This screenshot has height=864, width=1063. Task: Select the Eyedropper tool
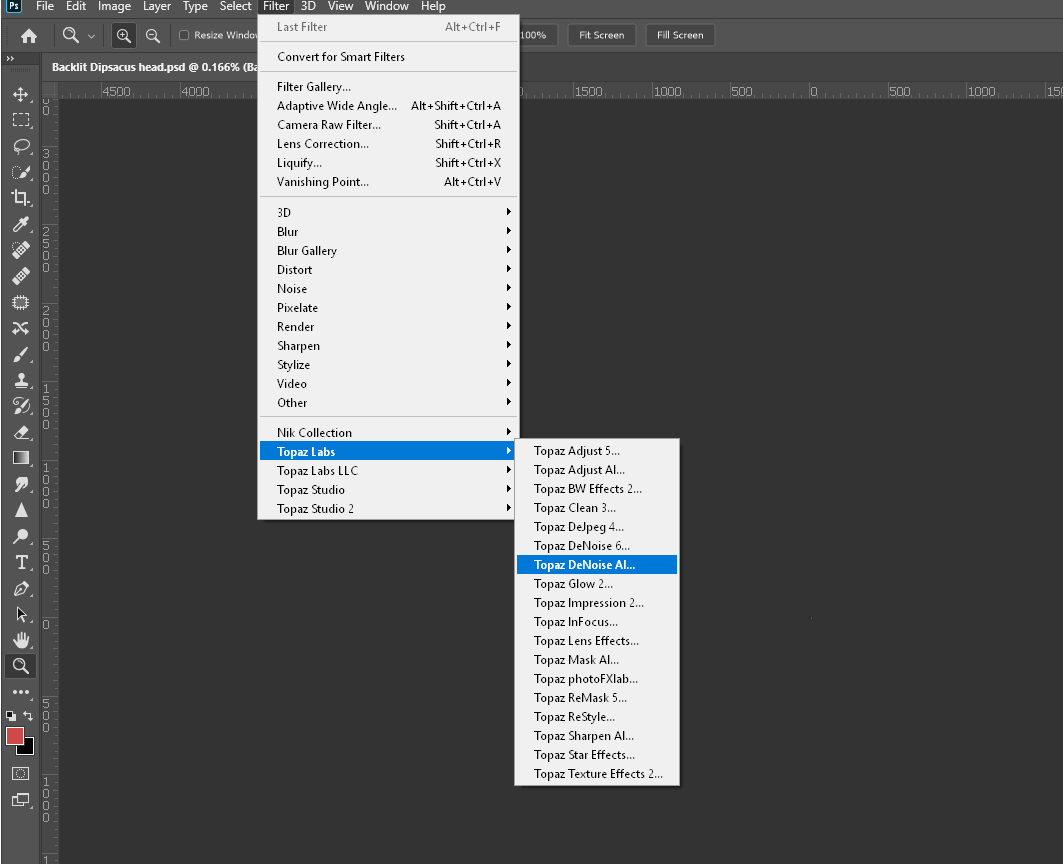[x=20, y=224]
